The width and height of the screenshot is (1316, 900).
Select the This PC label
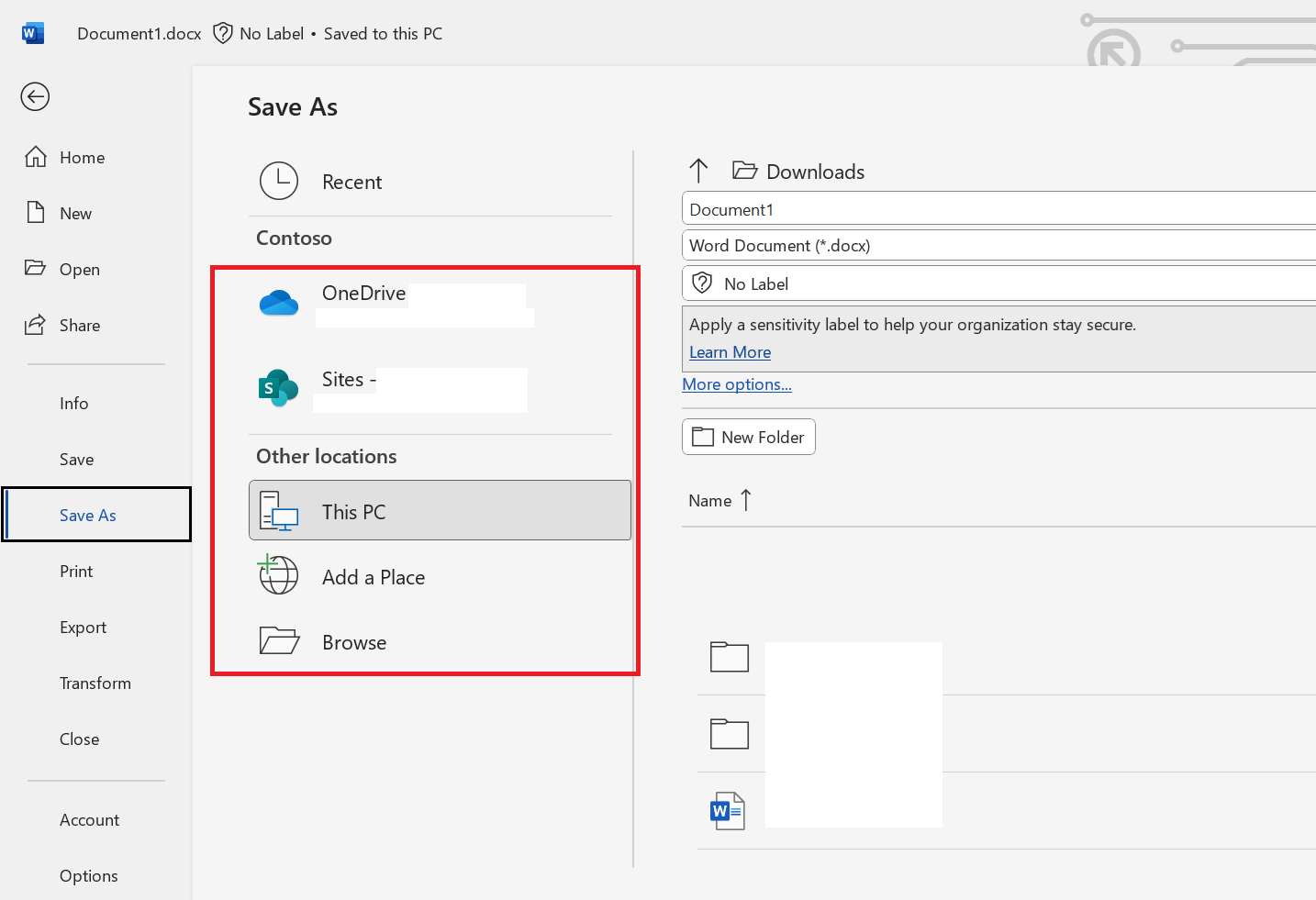point(353,512)
